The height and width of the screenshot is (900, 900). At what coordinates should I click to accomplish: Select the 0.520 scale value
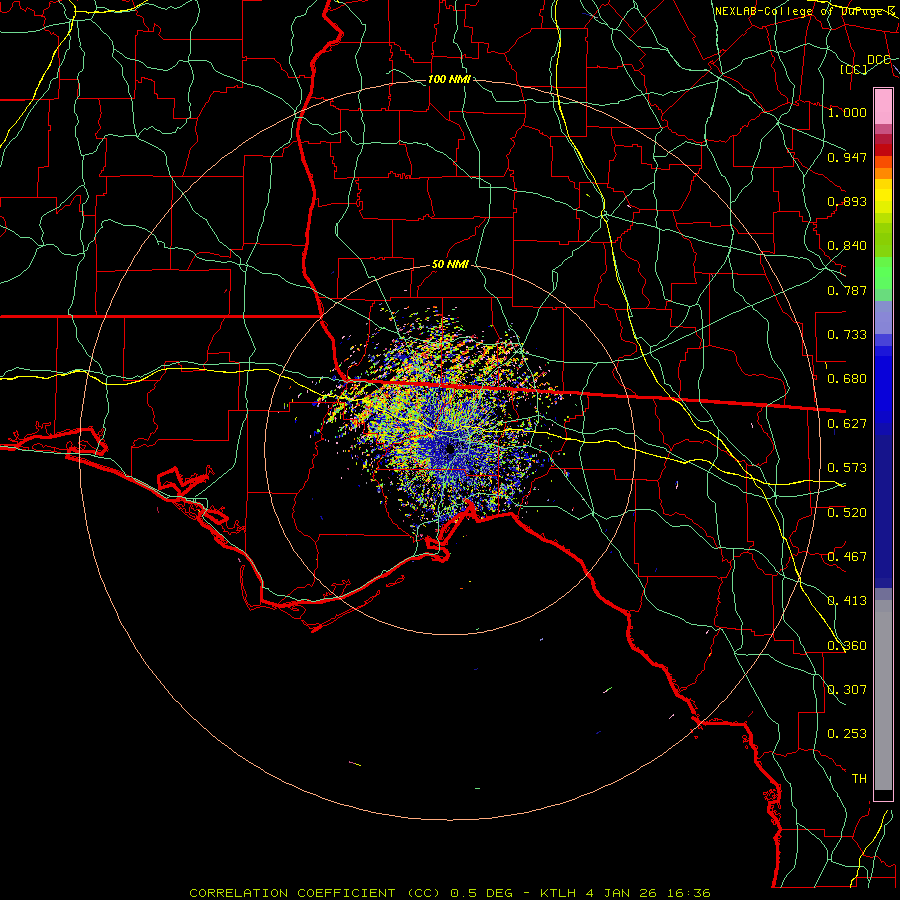click(847, 513)
